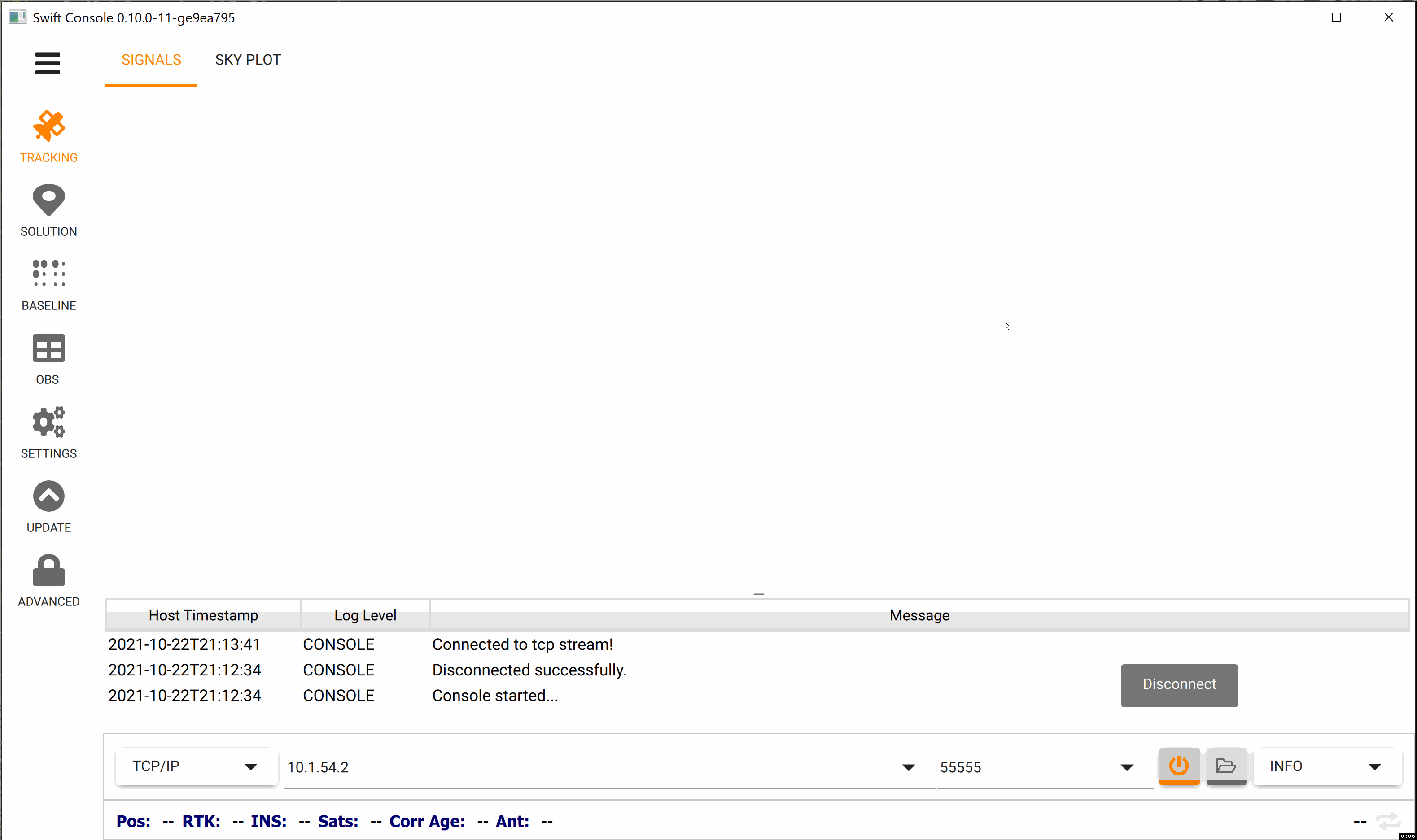Click the folder logging toggle button

1225,766
